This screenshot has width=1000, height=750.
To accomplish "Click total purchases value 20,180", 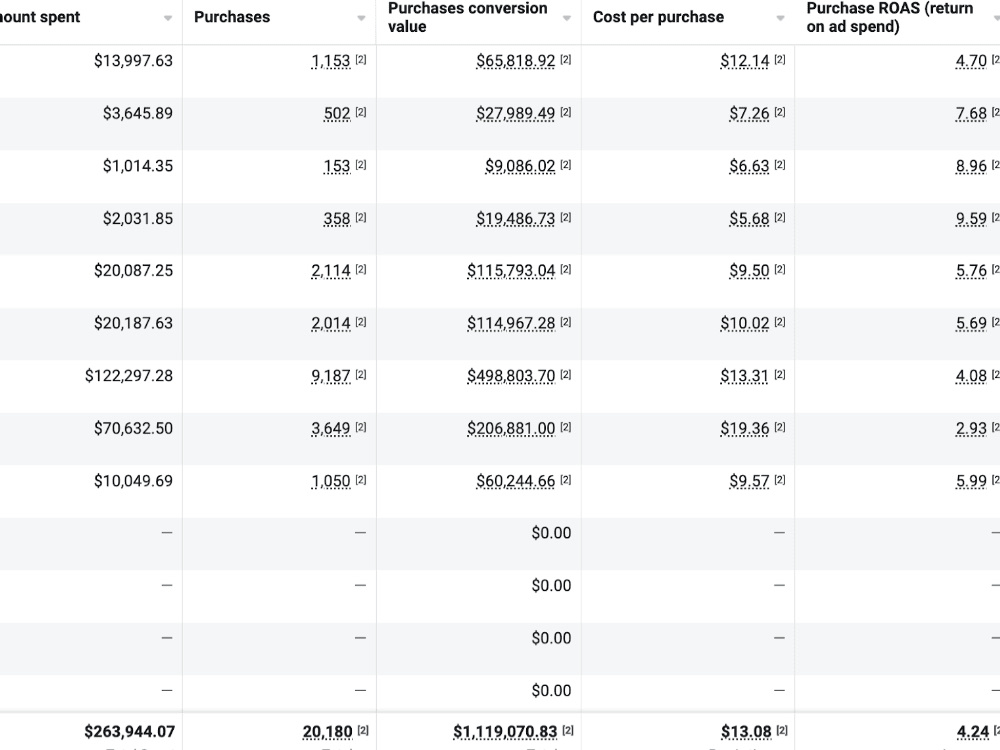I will point(327,732).
